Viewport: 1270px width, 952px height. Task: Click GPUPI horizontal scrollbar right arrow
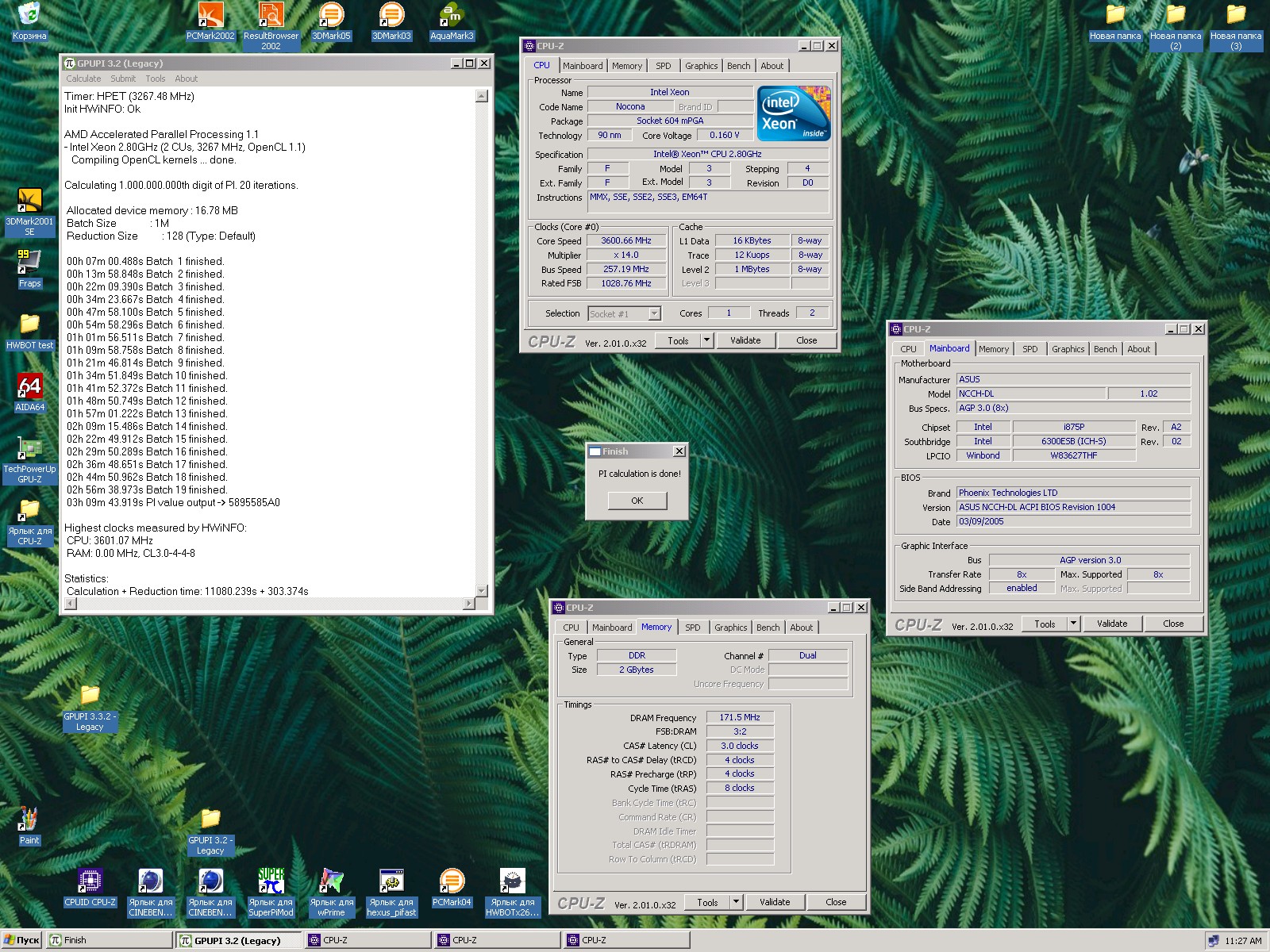coord(469,604)
